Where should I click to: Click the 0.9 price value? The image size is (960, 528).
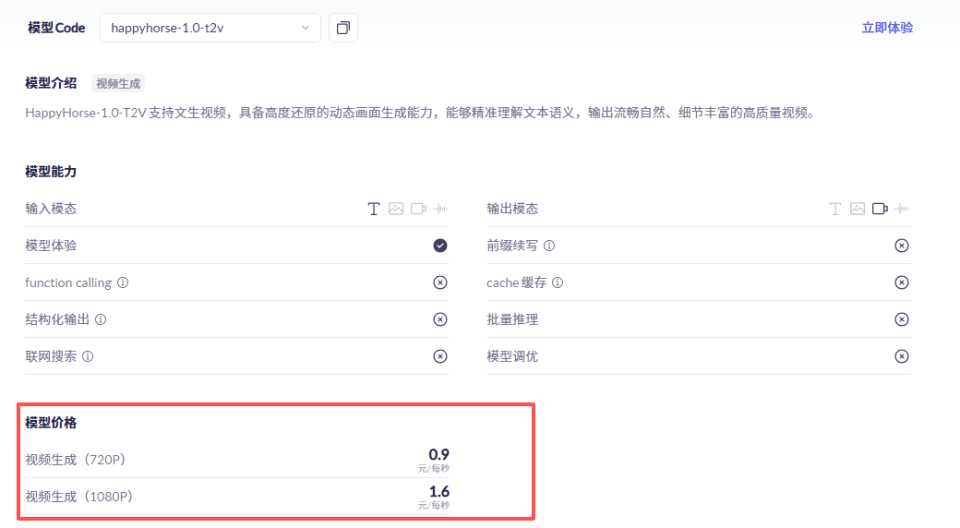[439, 454]
